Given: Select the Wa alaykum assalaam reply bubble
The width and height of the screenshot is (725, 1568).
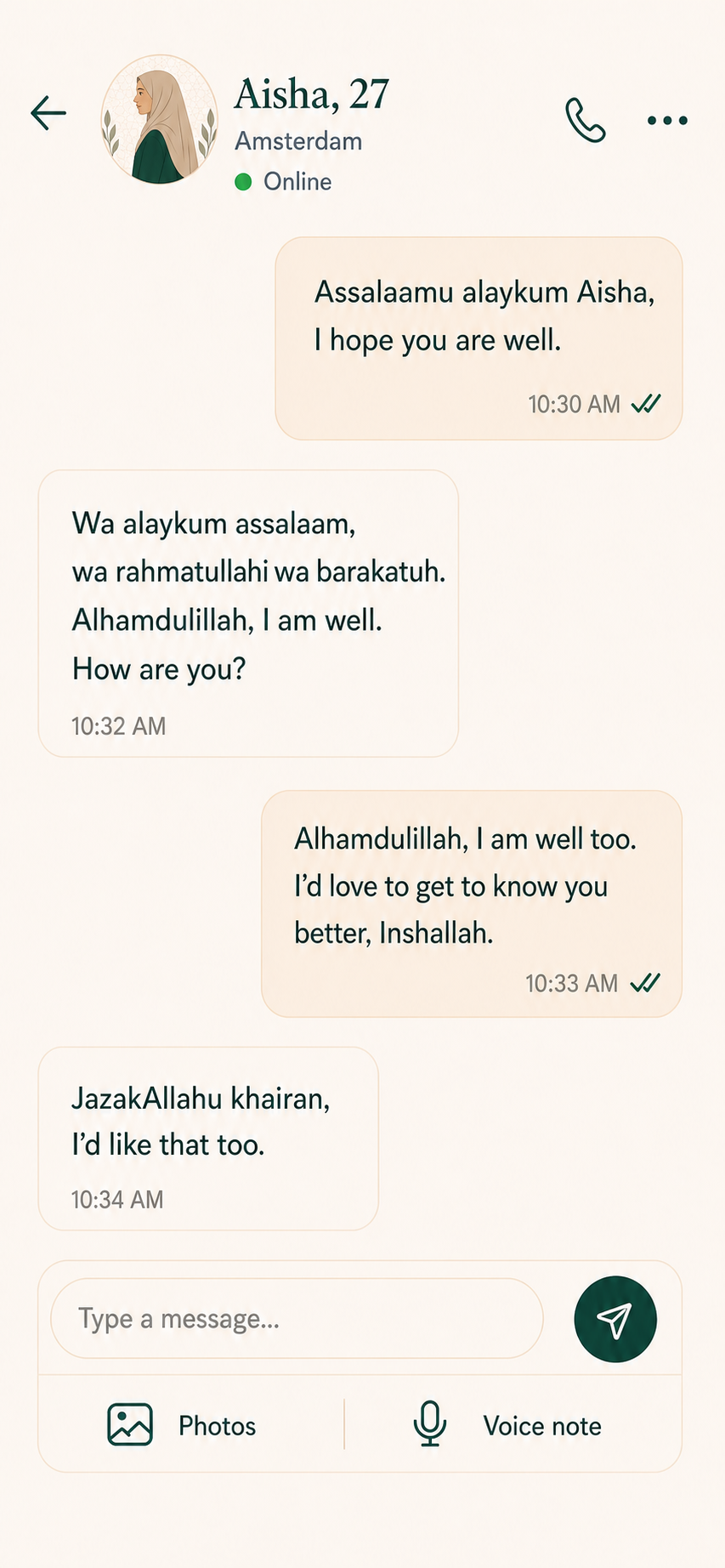Looking at the screenshot, I should coord(248,613).
